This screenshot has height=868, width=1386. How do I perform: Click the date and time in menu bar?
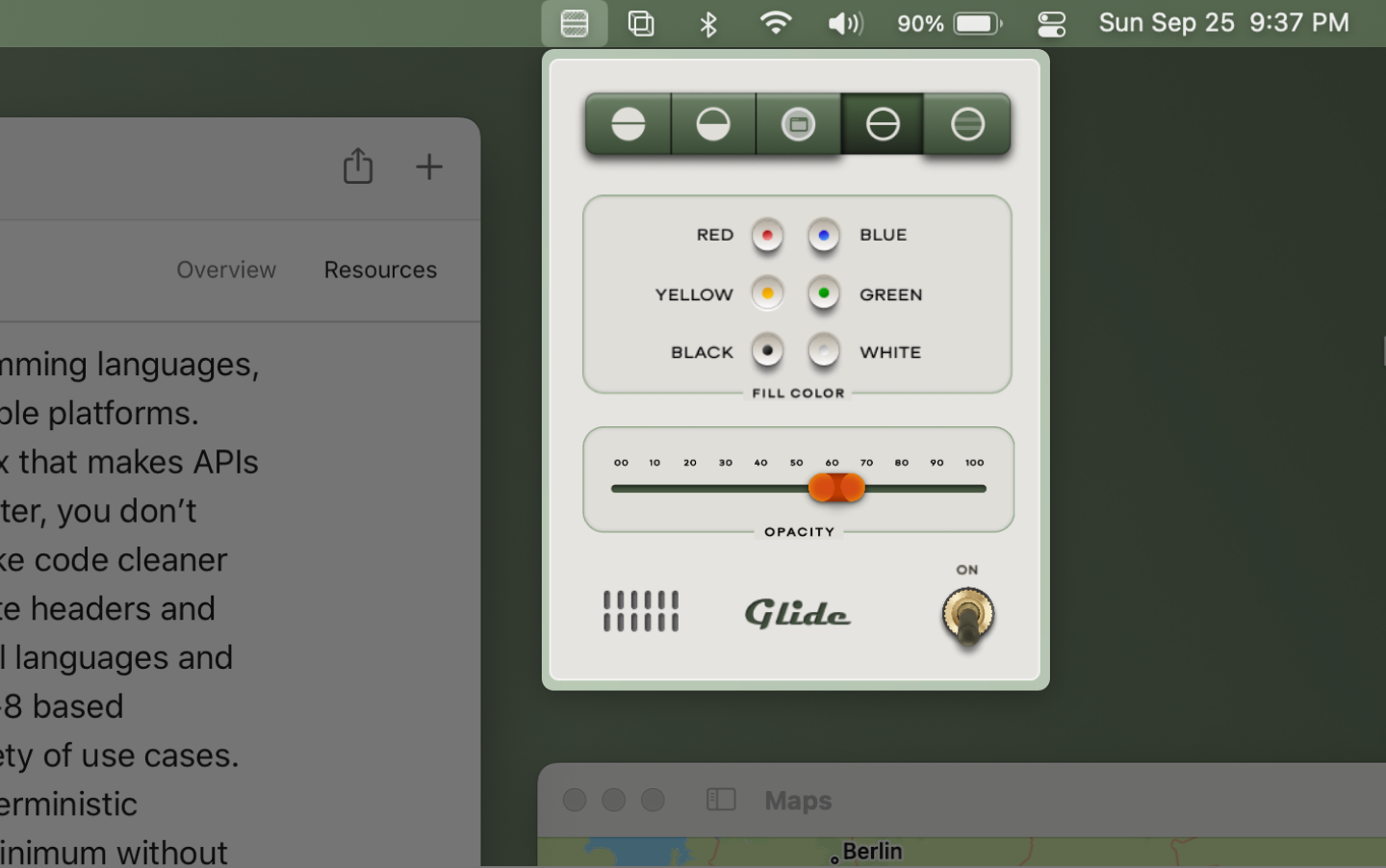1223,22
